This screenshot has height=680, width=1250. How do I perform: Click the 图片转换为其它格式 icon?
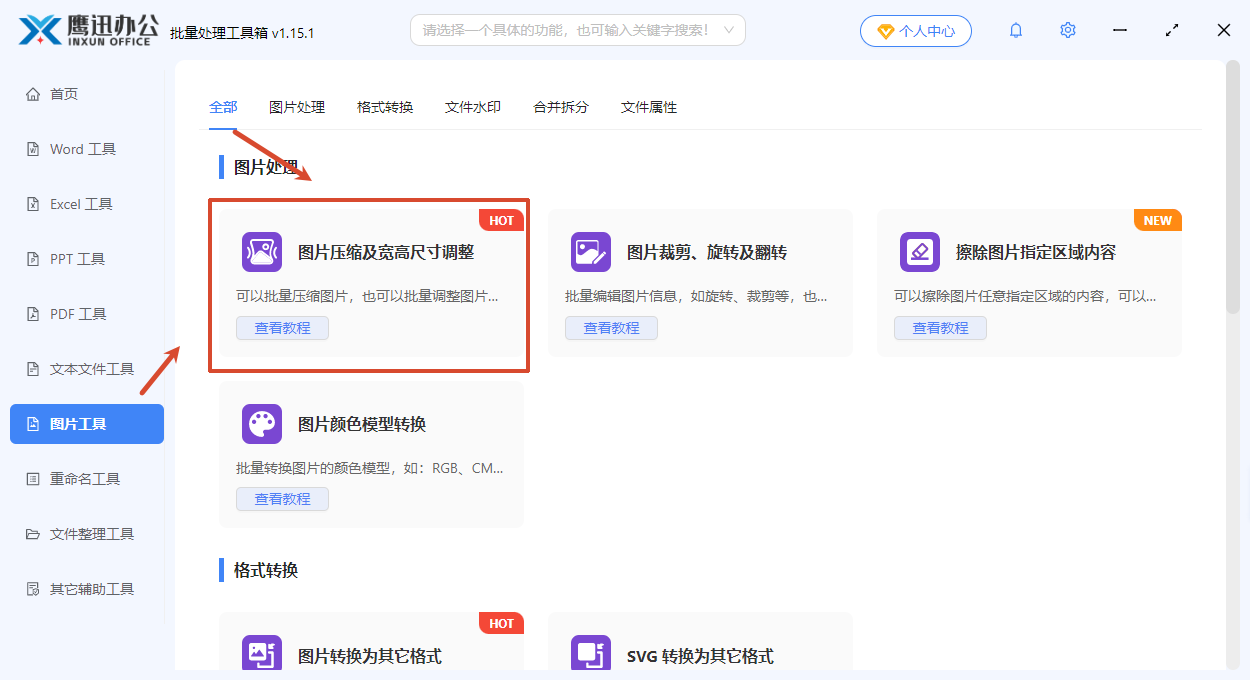coord(262,655)
